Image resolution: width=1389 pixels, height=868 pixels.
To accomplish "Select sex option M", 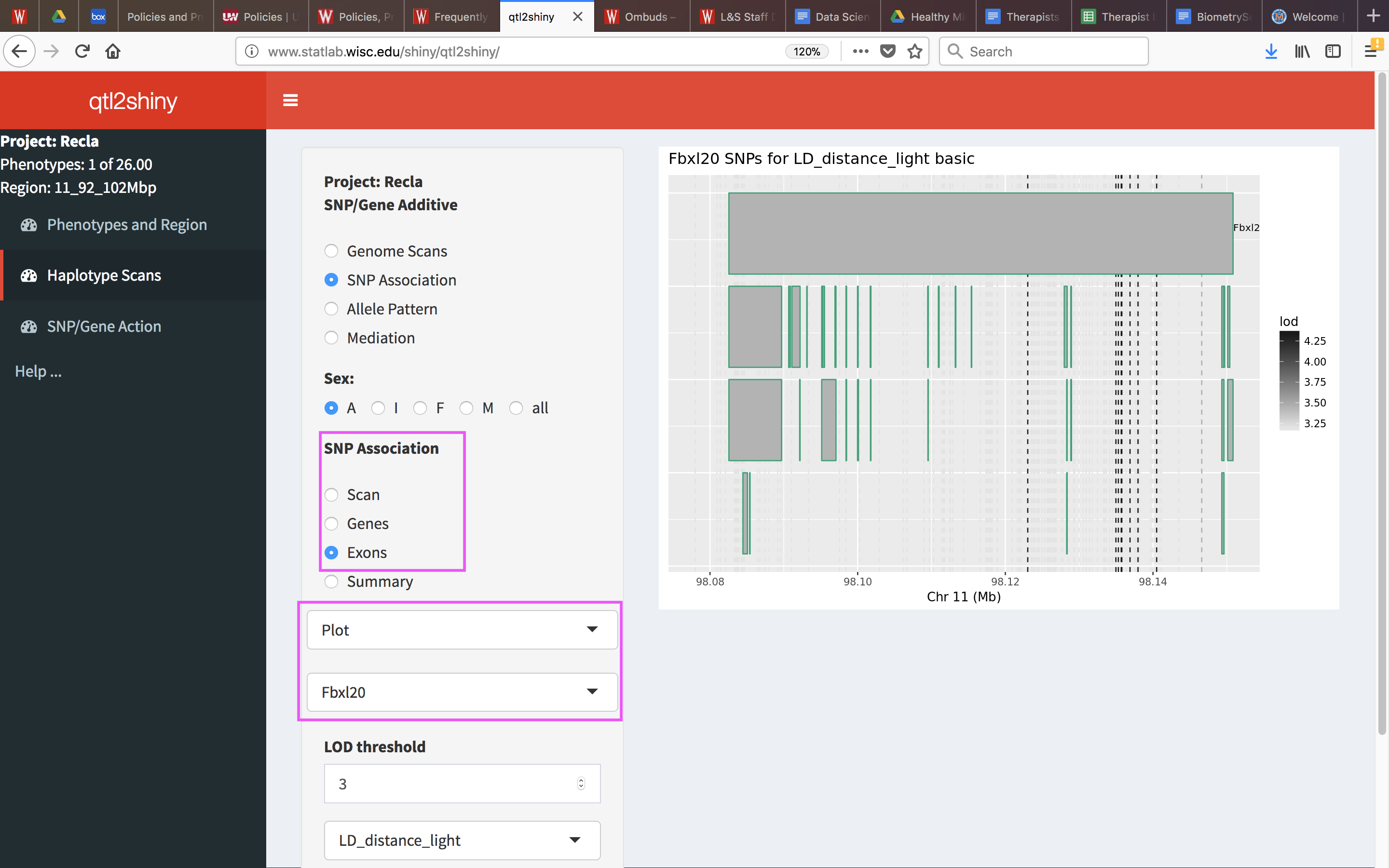I will coord(466,407).
